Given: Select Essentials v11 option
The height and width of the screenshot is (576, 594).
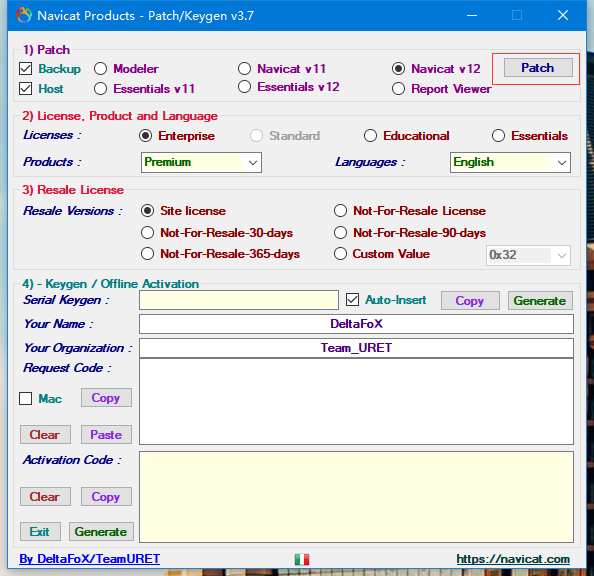Looking at the screenshot, I should pyautogui.click(x=100, y=89).
